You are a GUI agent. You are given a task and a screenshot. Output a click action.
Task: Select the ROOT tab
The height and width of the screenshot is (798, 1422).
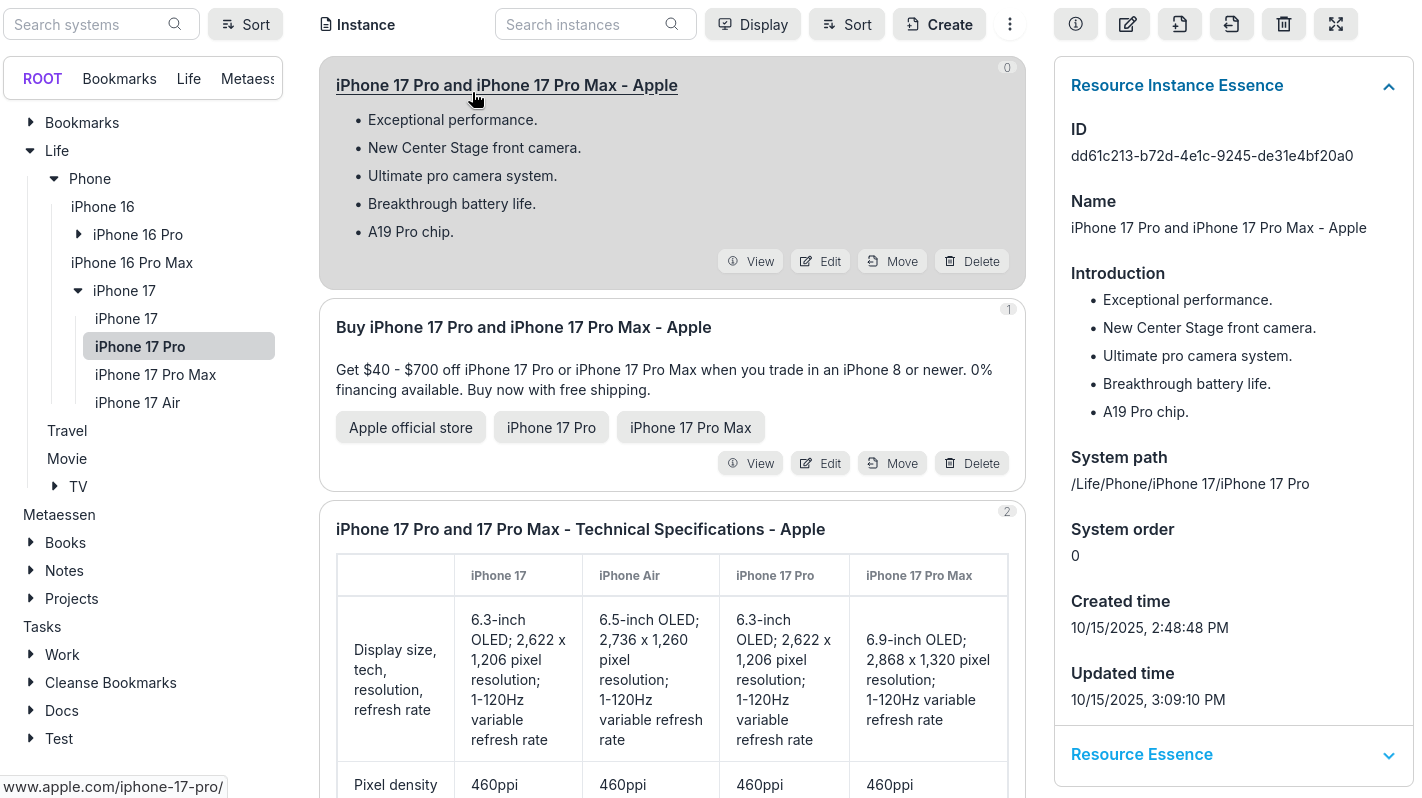42,78
